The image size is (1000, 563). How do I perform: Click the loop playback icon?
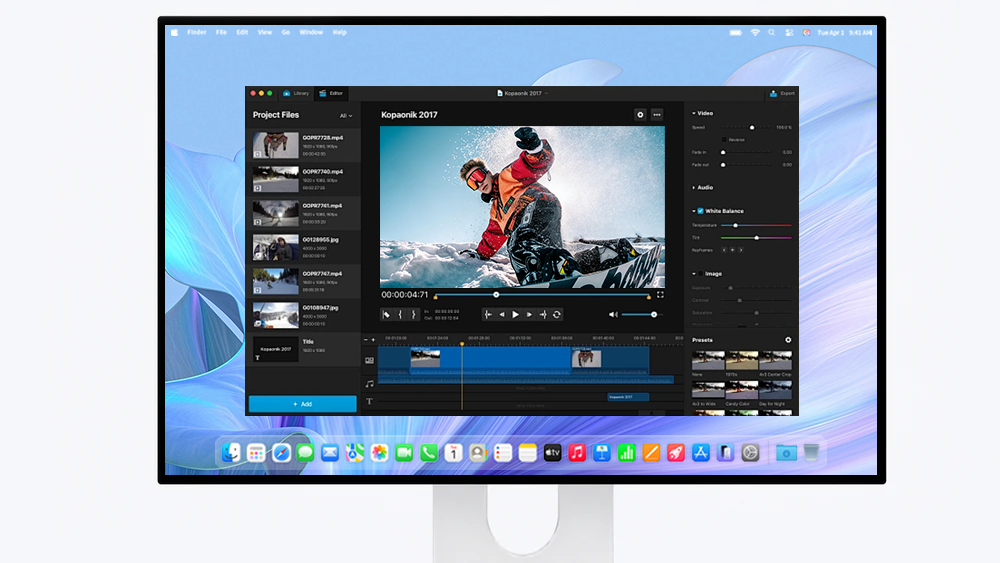[557, 314]
